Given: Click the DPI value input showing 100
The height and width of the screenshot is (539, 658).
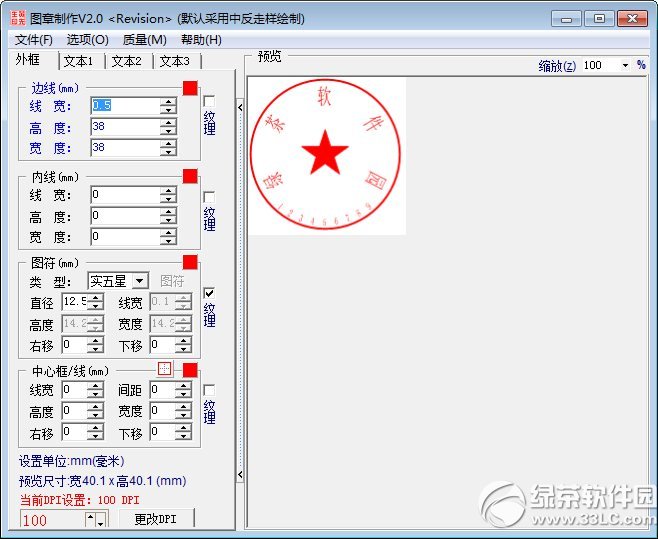Looking at the screenshot, I should point(52,520).
